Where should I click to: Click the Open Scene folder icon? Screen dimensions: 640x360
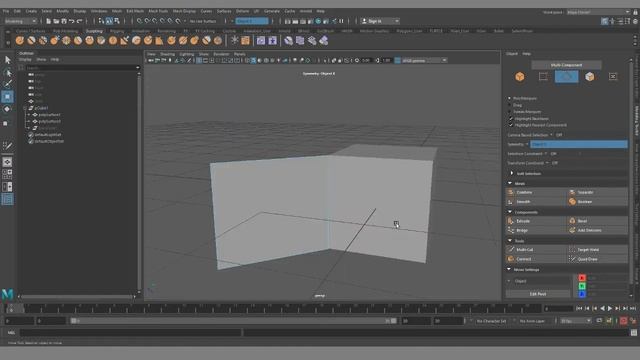56,21
